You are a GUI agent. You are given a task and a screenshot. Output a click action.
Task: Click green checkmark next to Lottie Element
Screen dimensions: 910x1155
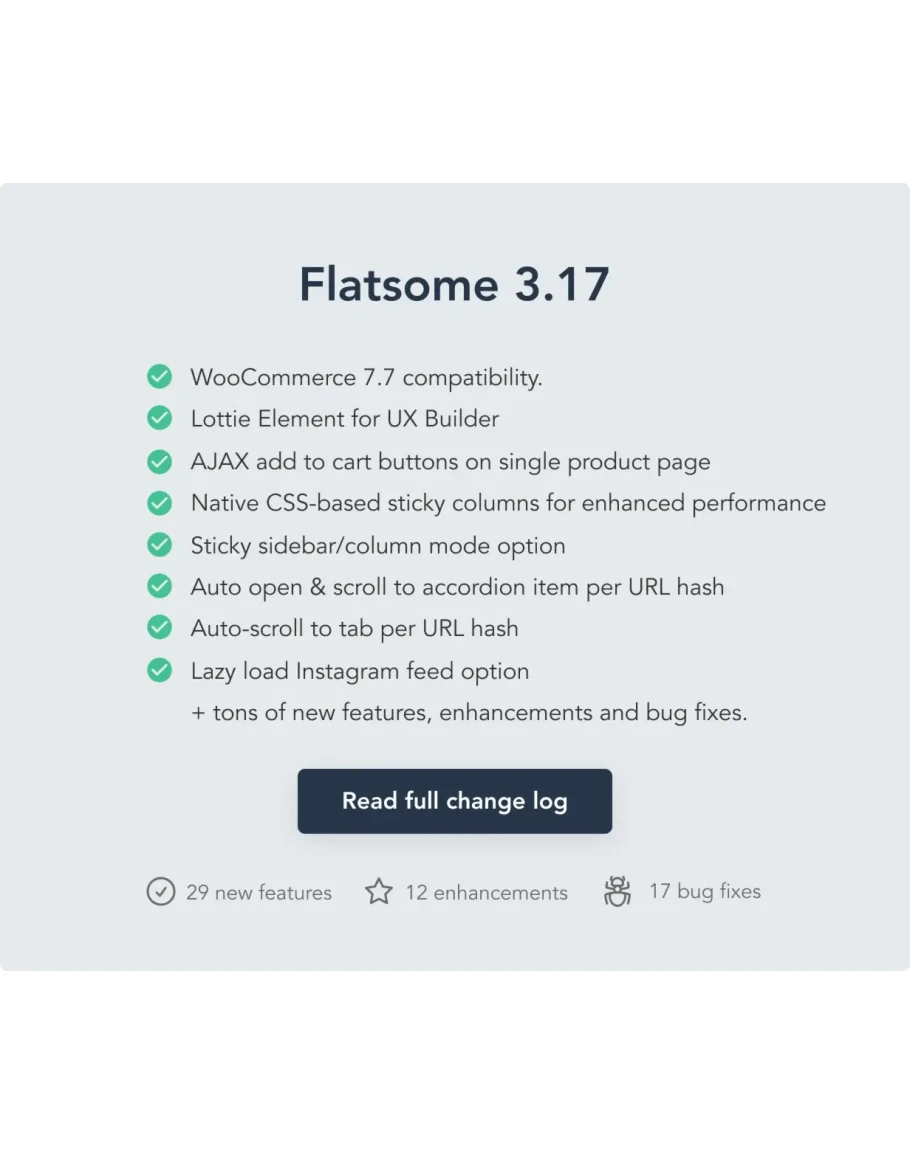(159, 418)
